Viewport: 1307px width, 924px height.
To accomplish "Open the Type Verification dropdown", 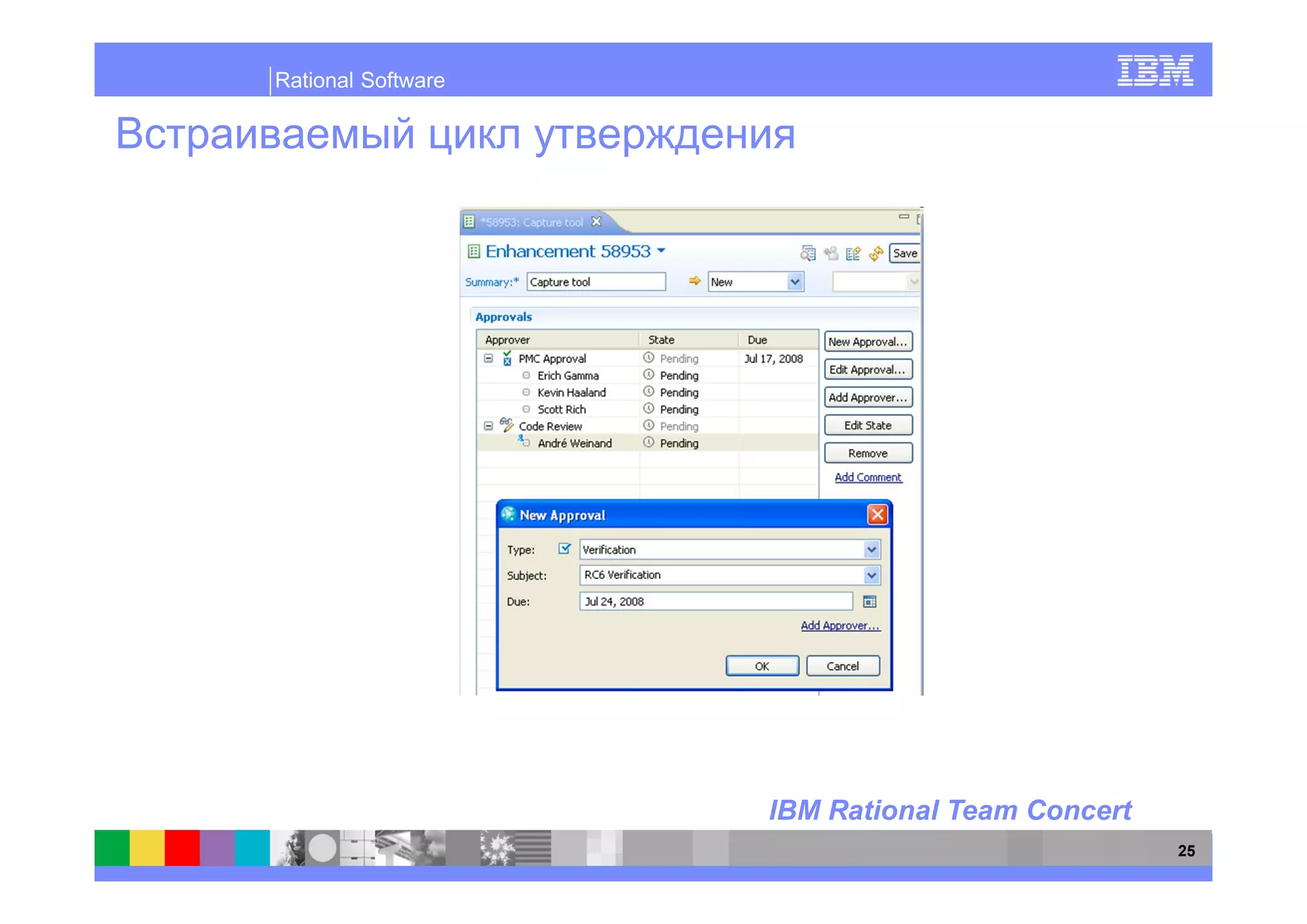I will coord(872,549).
